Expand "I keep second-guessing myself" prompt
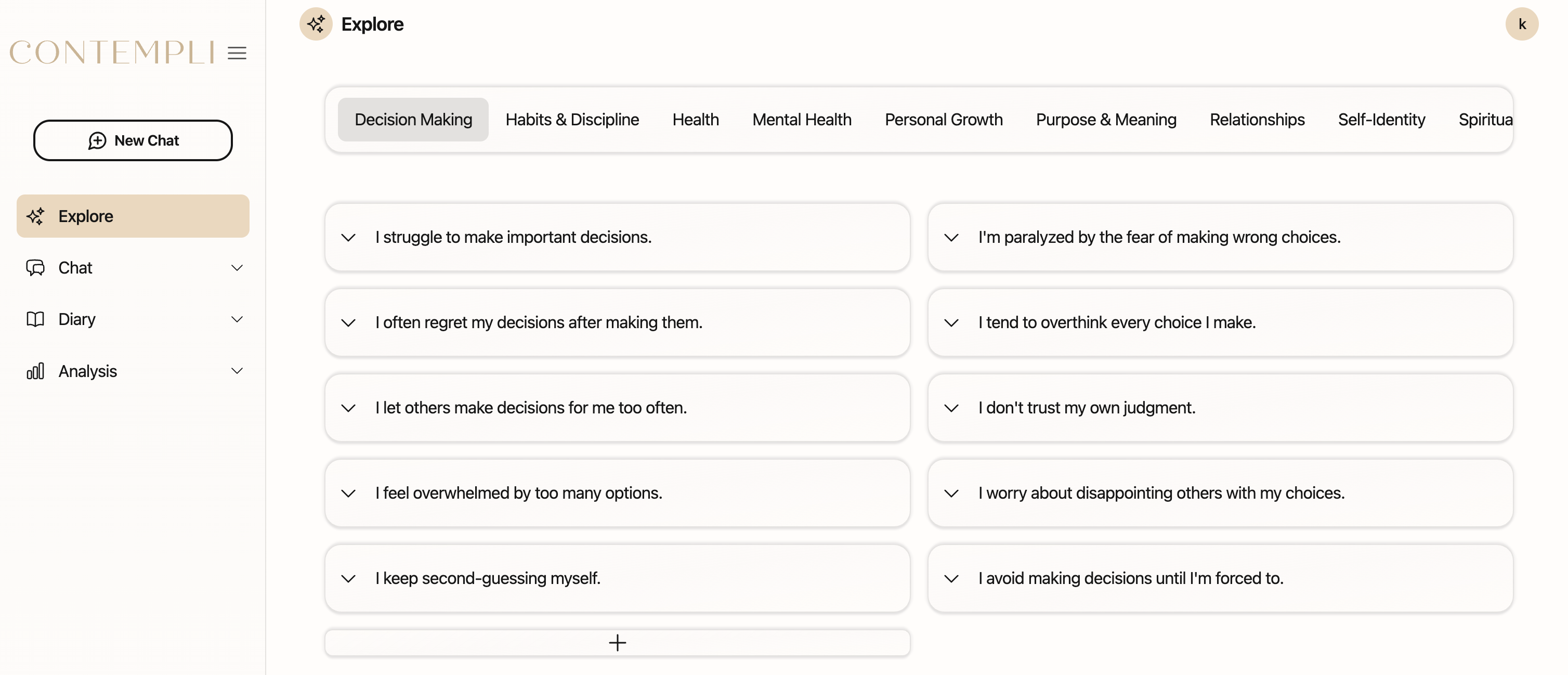The width and height of the screenshot is (1568, 675). (348, 578)
